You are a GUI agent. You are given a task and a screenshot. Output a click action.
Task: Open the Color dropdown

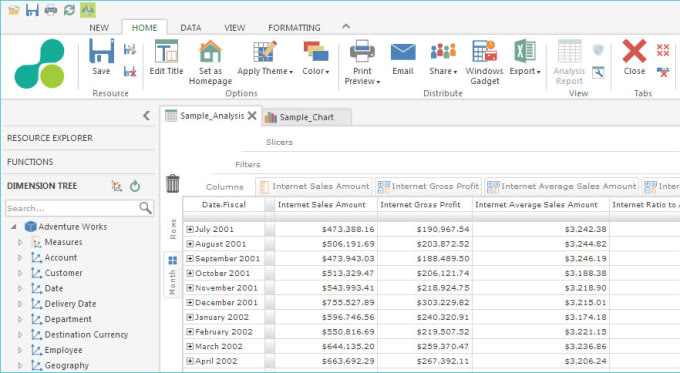[316, 57]
